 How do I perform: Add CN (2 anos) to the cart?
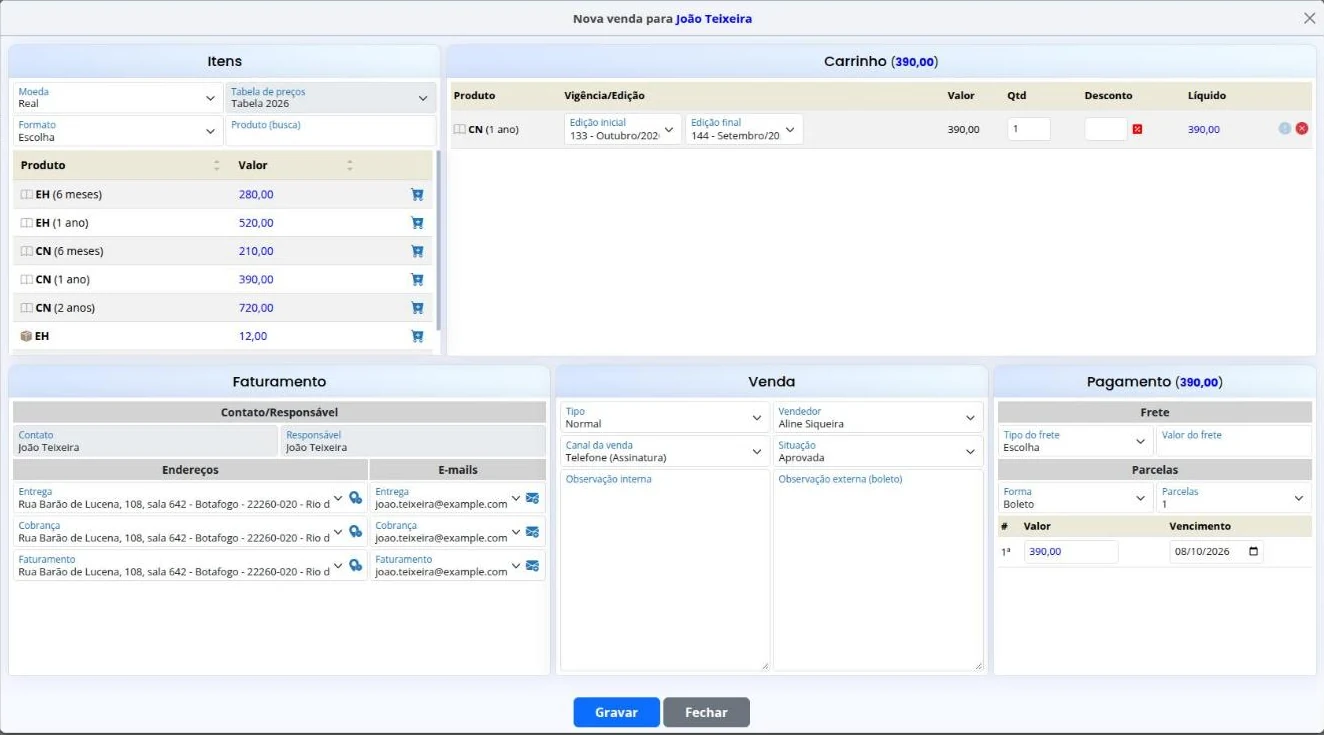point(417,308)
